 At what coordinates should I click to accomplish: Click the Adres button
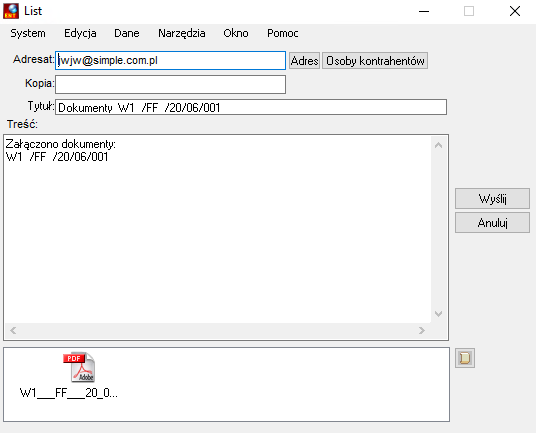pos(305,61)
